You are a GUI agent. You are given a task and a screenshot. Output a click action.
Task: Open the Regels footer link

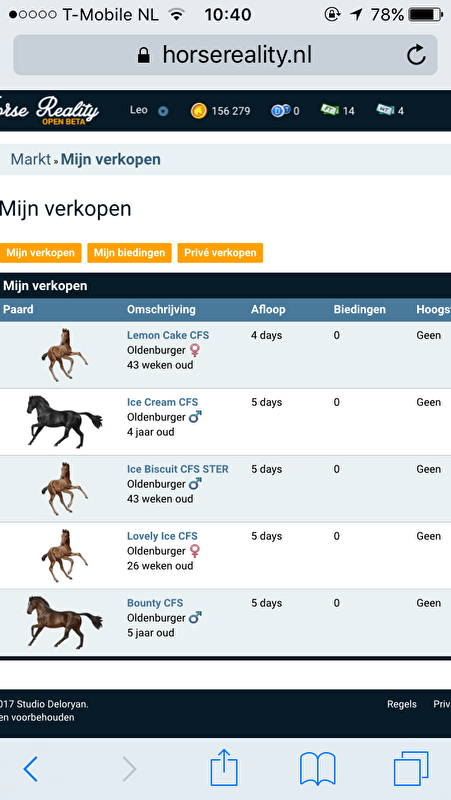coord(402,704)
